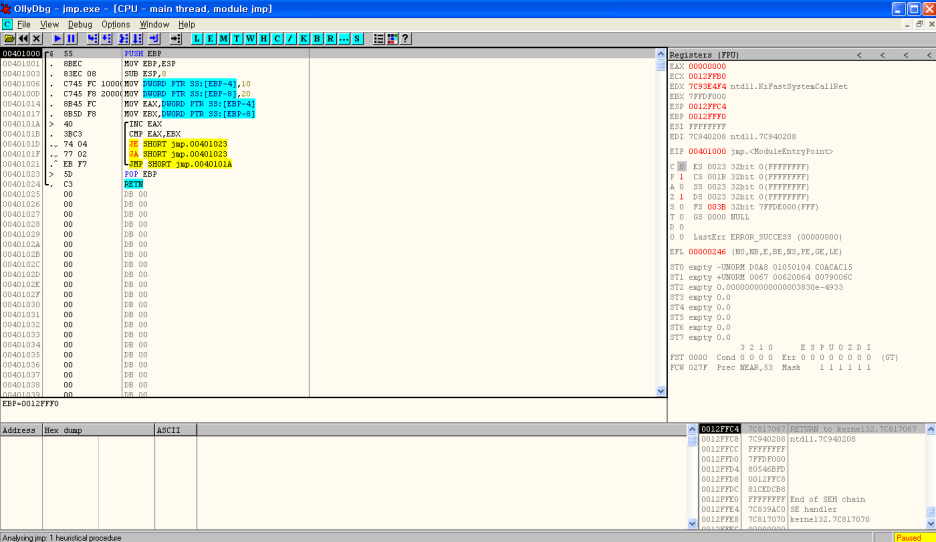The width and height of the screenshot is (936, 542).
Task: Close the debugged program with X icon
Action: click(36, 39)
